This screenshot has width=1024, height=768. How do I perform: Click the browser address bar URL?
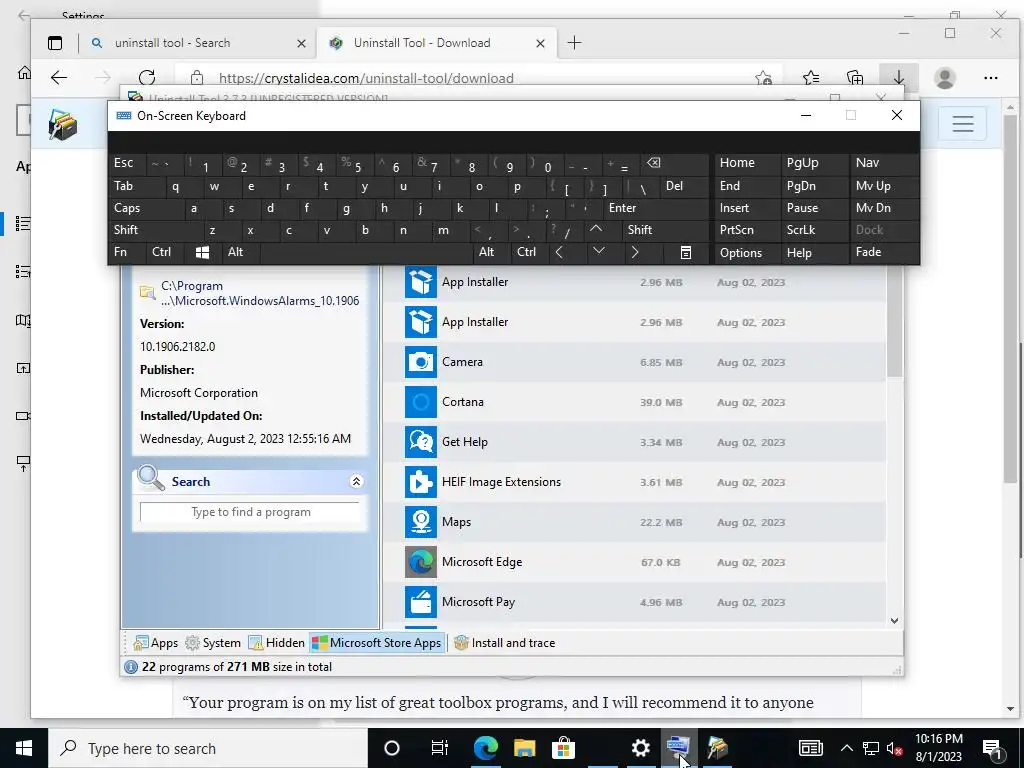point(366,78)
